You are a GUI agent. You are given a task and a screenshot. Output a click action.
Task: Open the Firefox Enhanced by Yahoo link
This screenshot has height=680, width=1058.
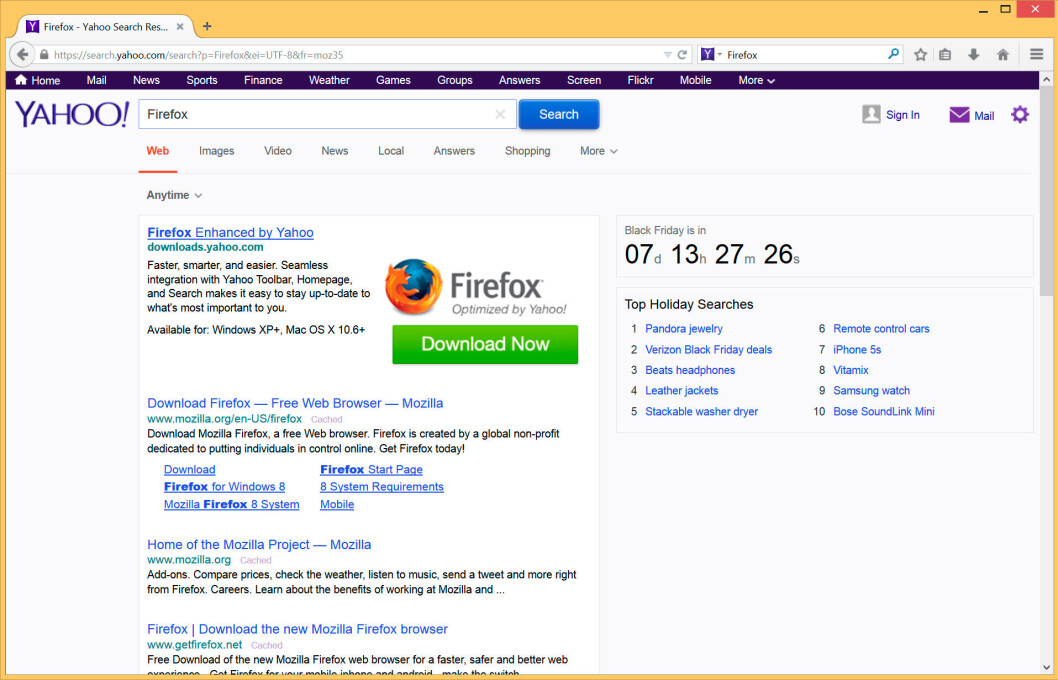click(230, 233)
